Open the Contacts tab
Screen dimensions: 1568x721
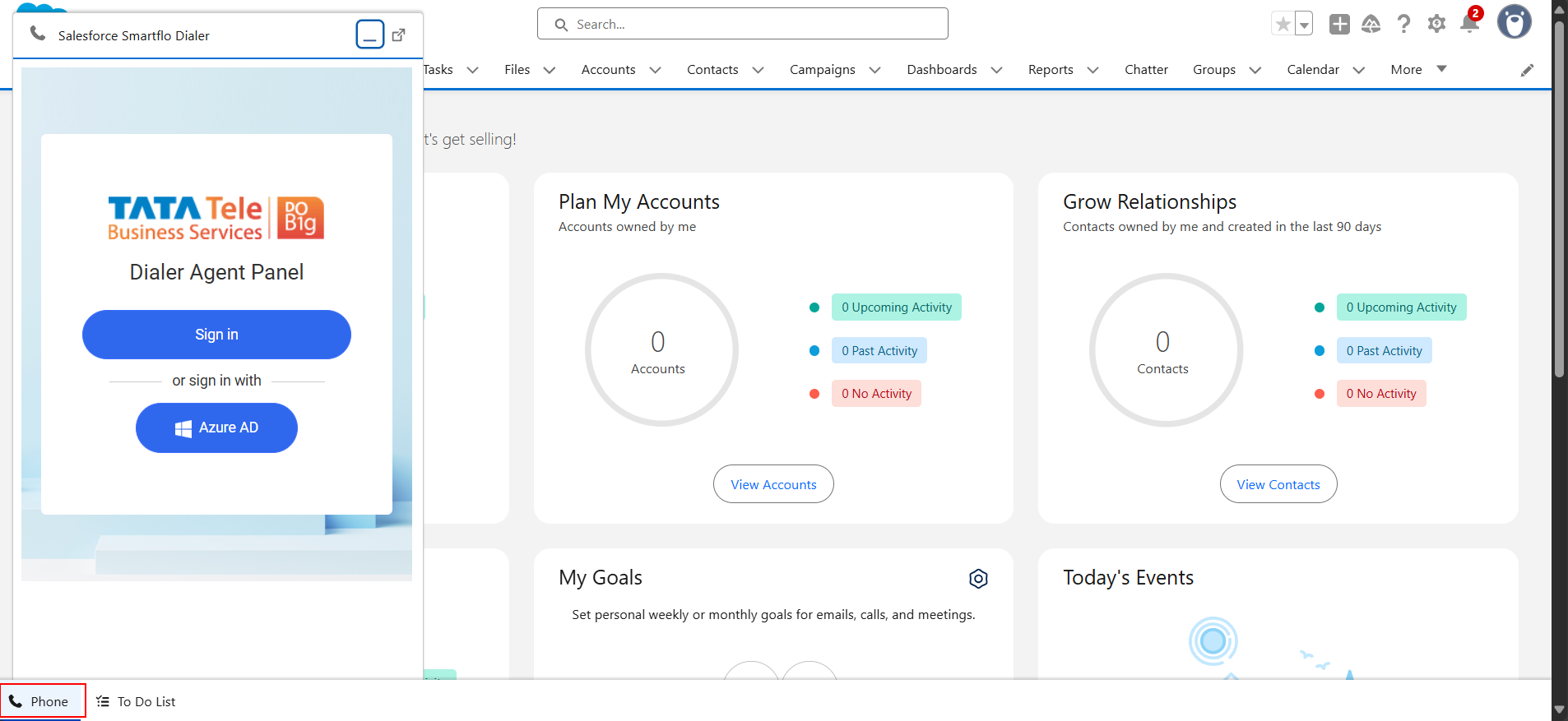pos(712,70)
